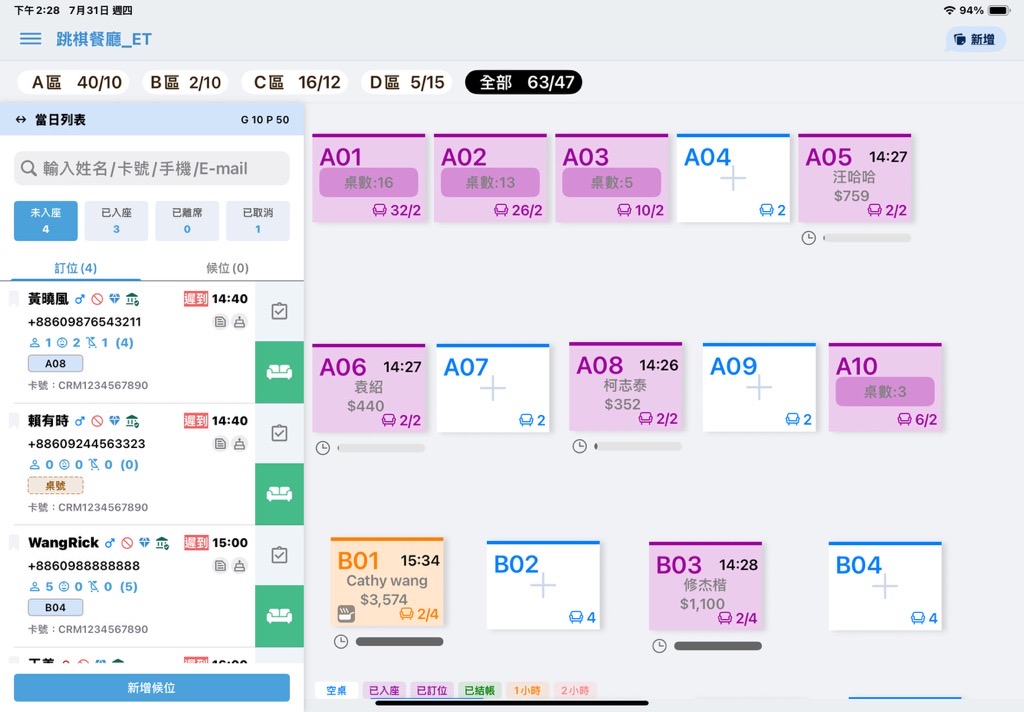
Task: Tap the note document icon for WangRick
Action: 220,566
